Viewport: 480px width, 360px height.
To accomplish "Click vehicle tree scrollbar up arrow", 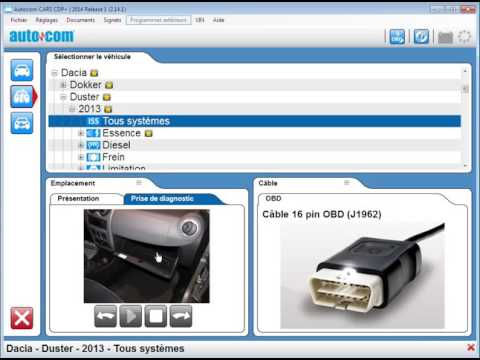I will pyautogui.click(x=465, y=71).
